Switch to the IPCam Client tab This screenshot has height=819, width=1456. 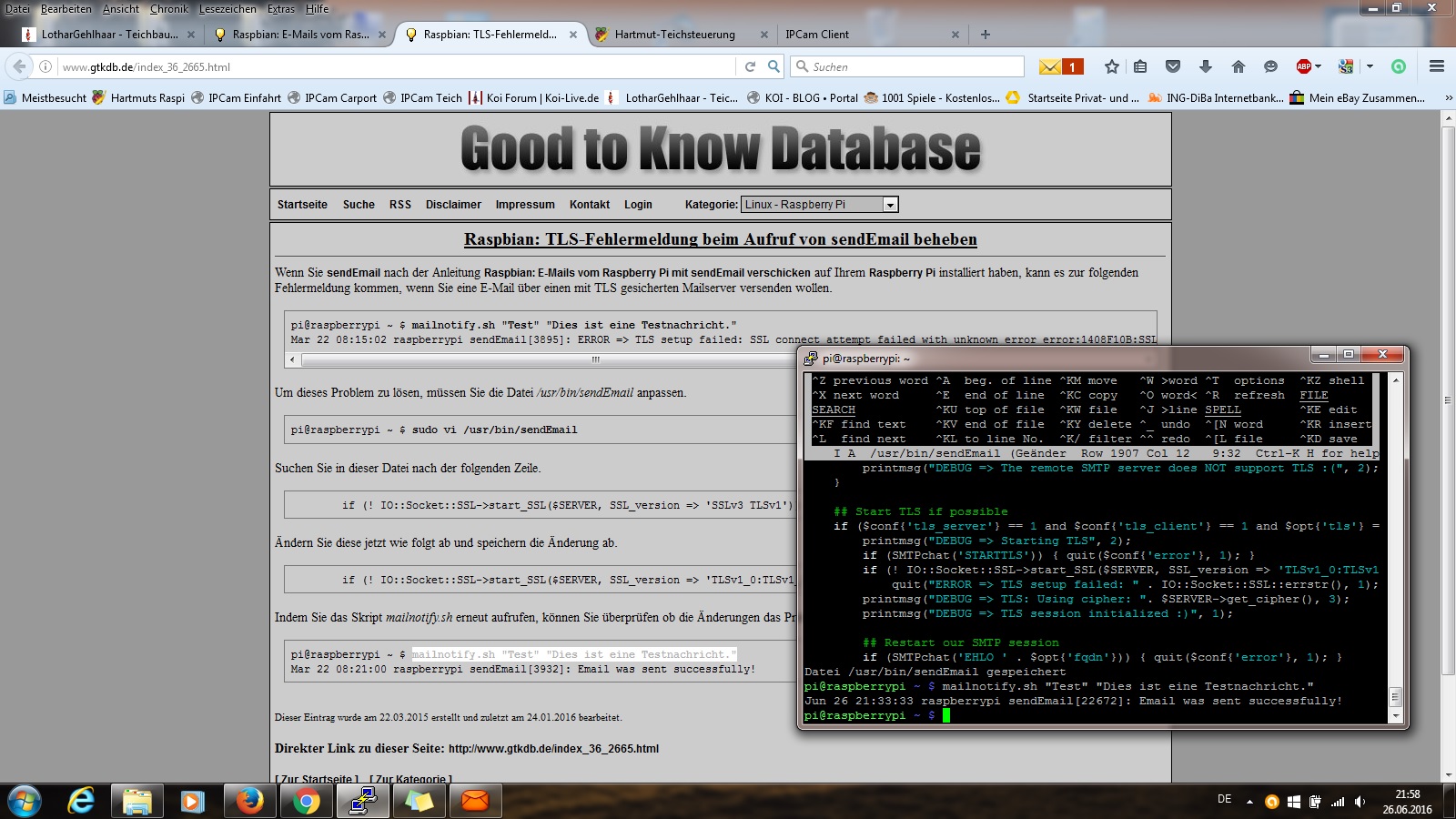point(817,35)
